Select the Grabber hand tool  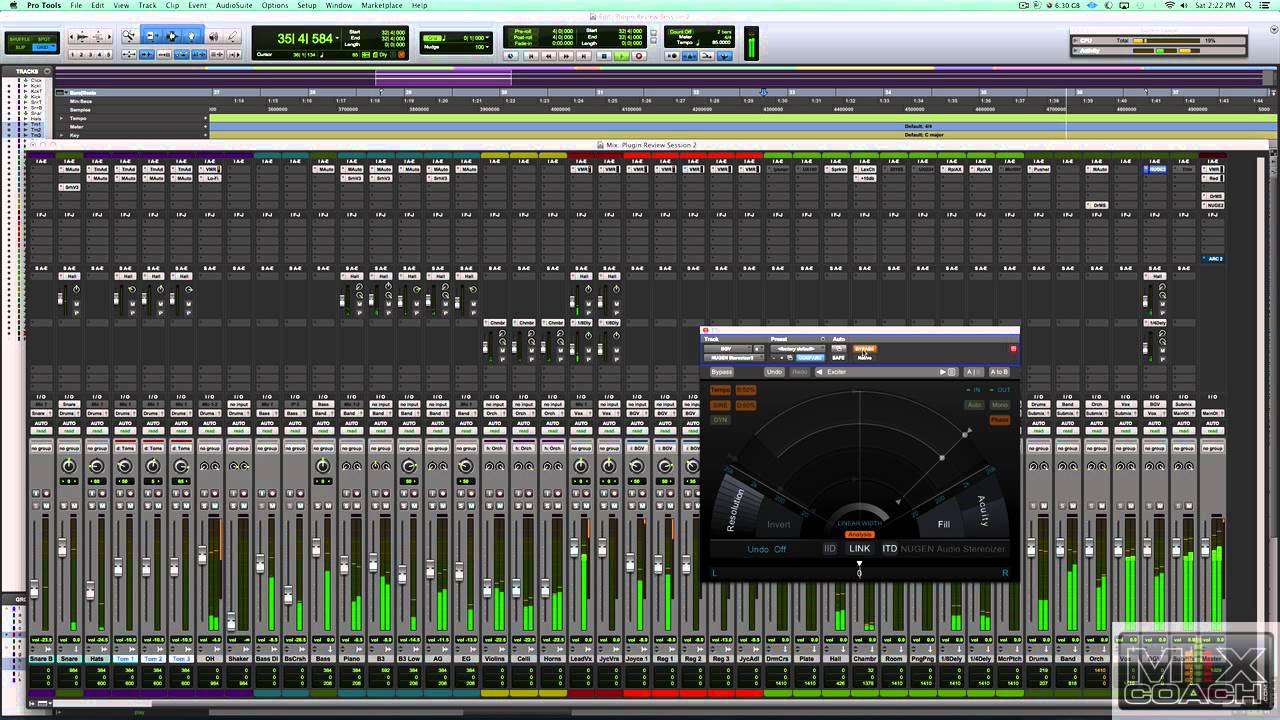point(191,36)
